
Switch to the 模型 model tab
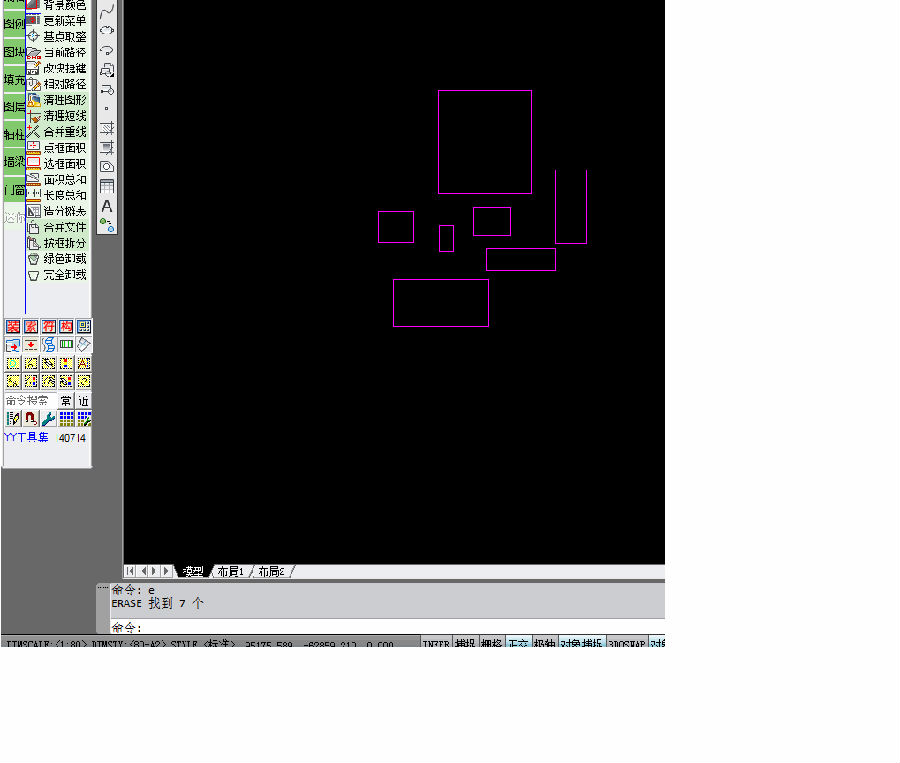[193, 571]
